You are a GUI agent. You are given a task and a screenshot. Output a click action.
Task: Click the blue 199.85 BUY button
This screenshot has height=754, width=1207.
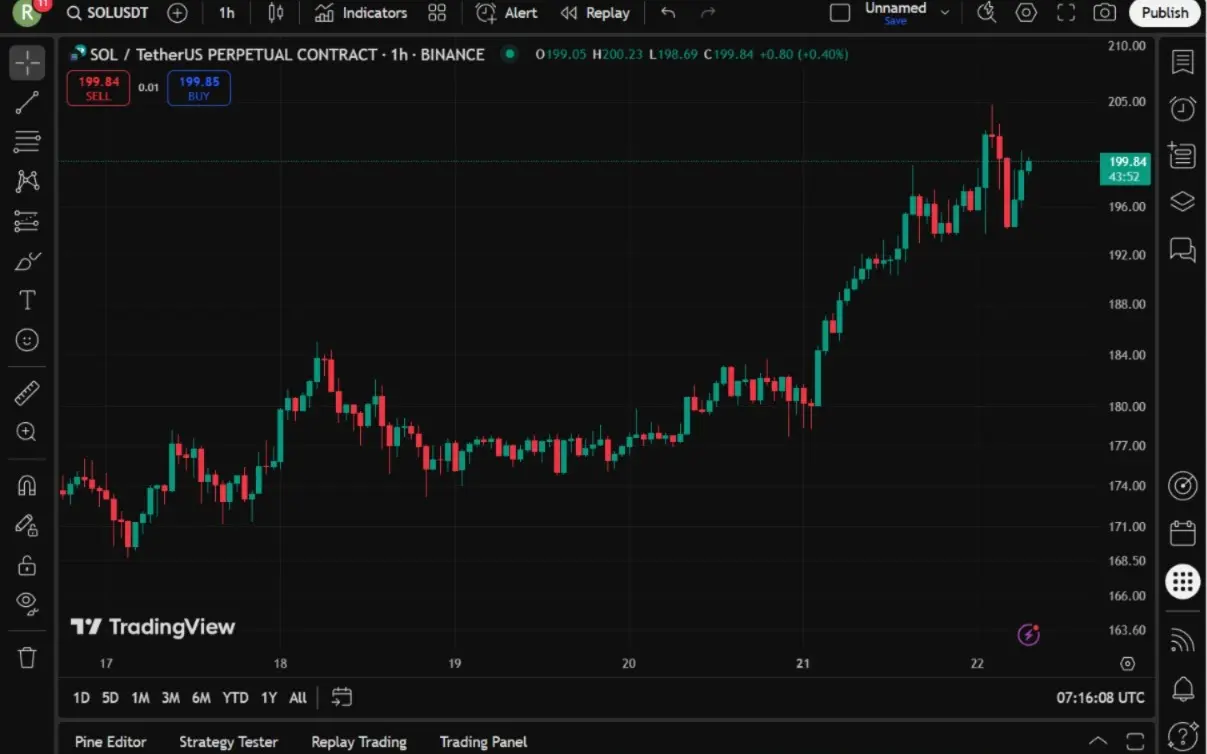(199, 88)
